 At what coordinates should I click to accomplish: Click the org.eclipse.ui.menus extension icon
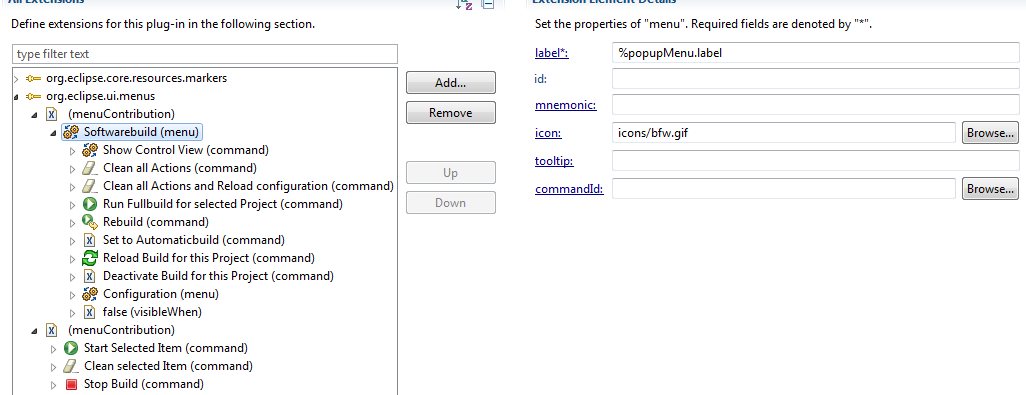pos(33,96)
